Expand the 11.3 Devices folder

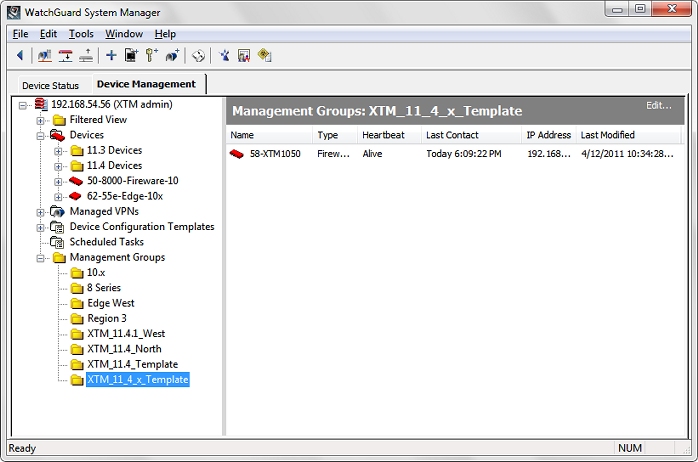(58, 151)
